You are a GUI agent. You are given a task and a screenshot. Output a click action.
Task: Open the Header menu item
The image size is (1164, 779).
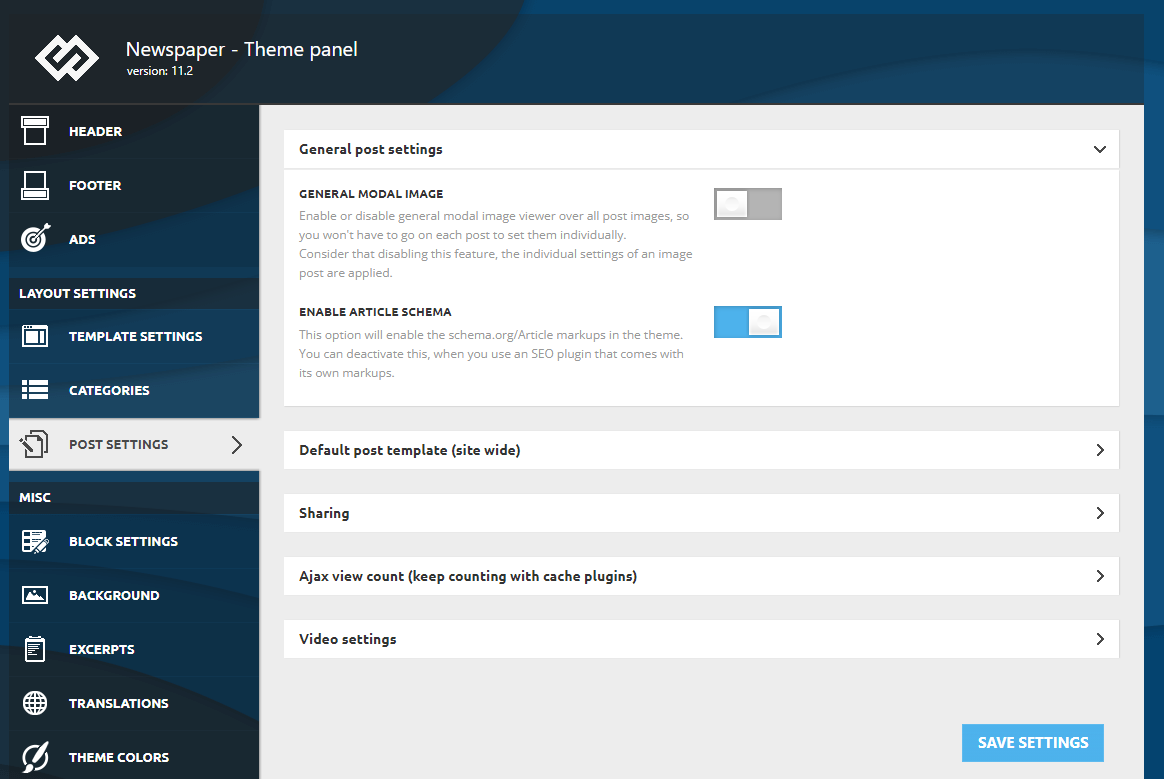[134, 131]
